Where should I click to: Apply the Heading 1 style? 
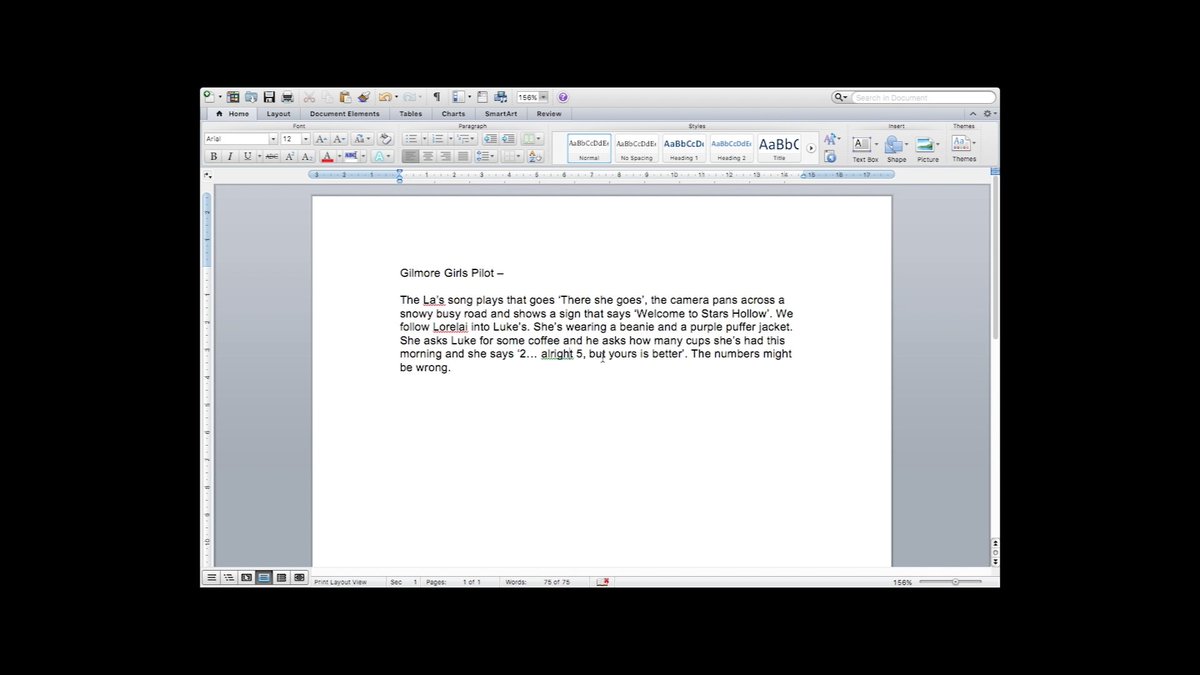click(684, 148)
